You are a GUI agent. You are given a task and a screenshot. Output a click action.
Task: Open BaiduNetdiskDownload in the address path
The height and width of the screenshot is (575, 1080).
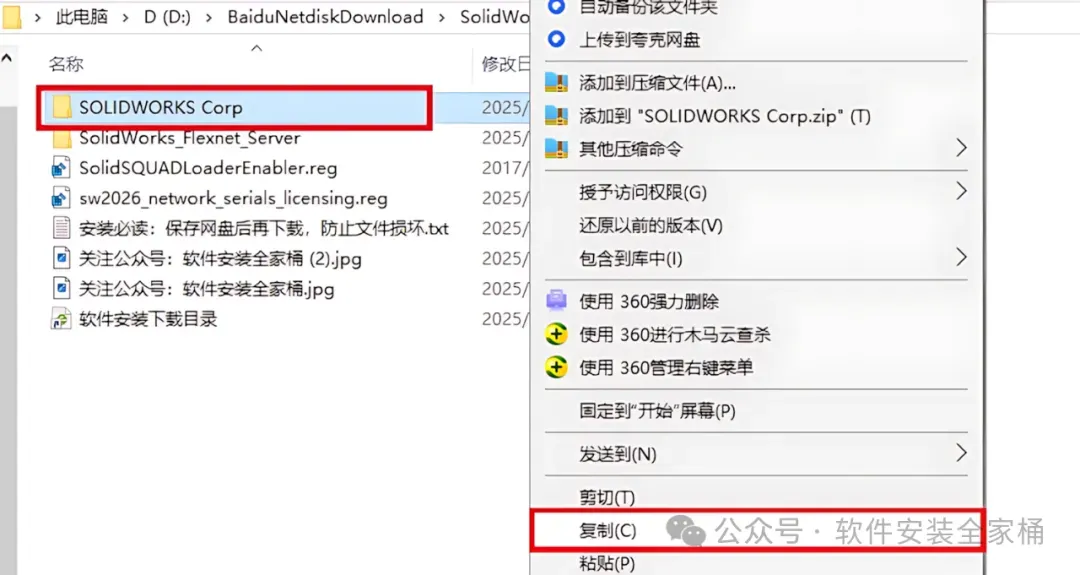(325, 17)
